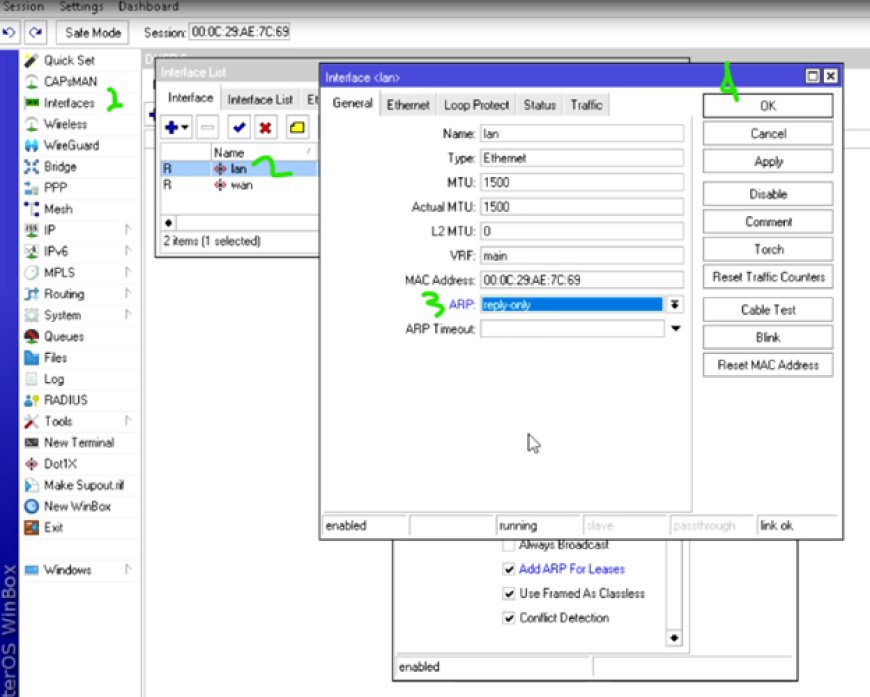Click the Reset Traffic Counters button
Viewport: 870px width, 697px height.
pyautogui.click(x=768, y=277)
